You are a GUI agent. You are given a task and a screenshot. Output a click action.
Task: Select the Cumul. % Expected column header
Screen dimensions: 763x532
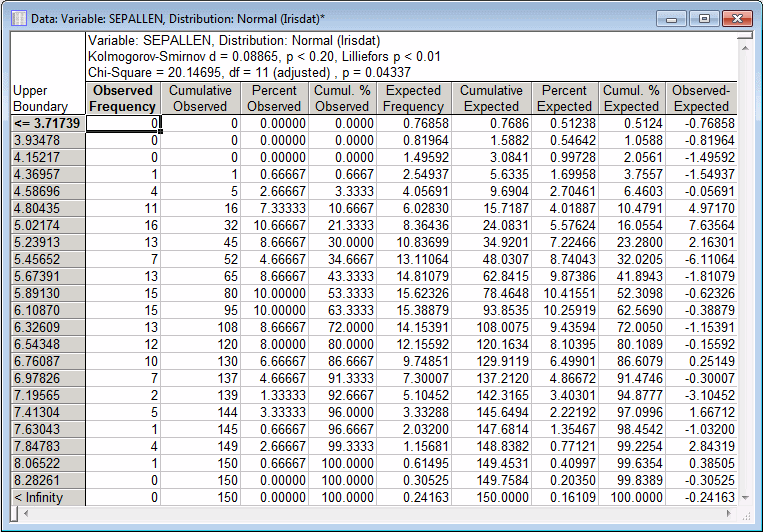[x=631, y=98]
